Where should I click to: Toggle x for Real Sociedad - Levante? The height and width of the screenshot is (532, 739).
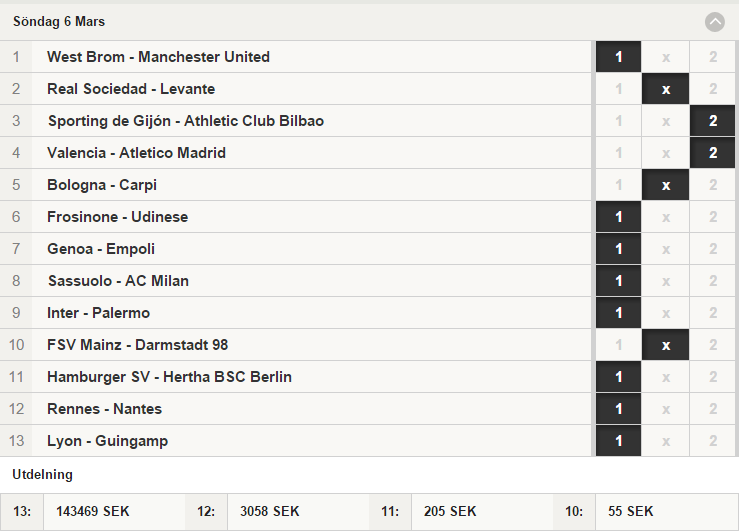(x=665, y=89)
